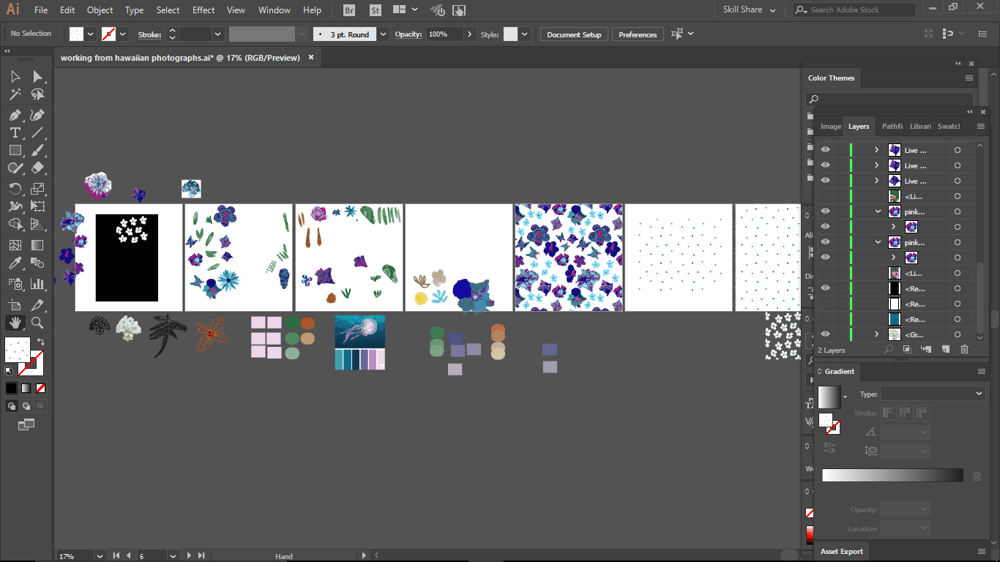
Task: Select the Direct Selection tool
Action: [38, 77]
